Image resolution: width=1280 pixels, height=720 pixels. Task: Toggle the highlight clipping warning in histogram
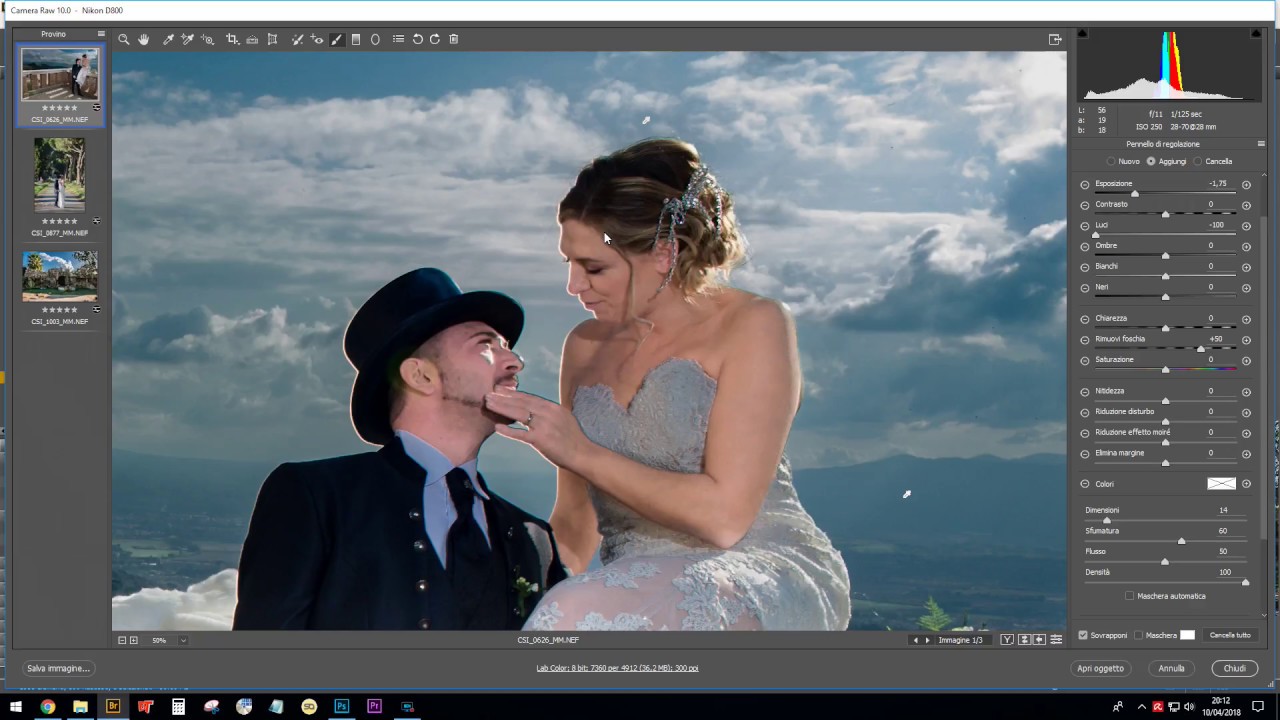1256,34
